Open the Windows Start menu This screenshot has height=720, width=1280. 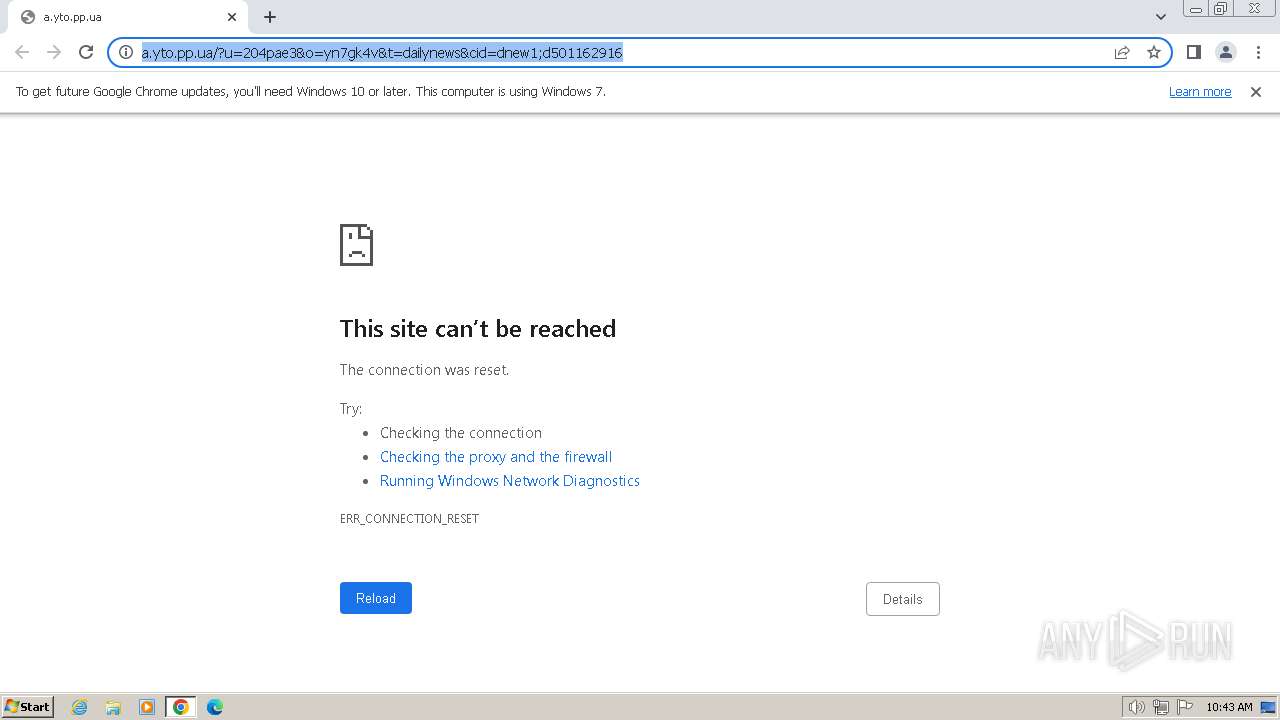(28, 707)
